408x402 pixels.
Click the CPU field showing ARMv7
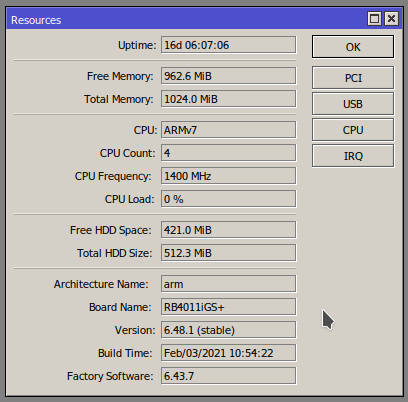click(x=229, y=130)
